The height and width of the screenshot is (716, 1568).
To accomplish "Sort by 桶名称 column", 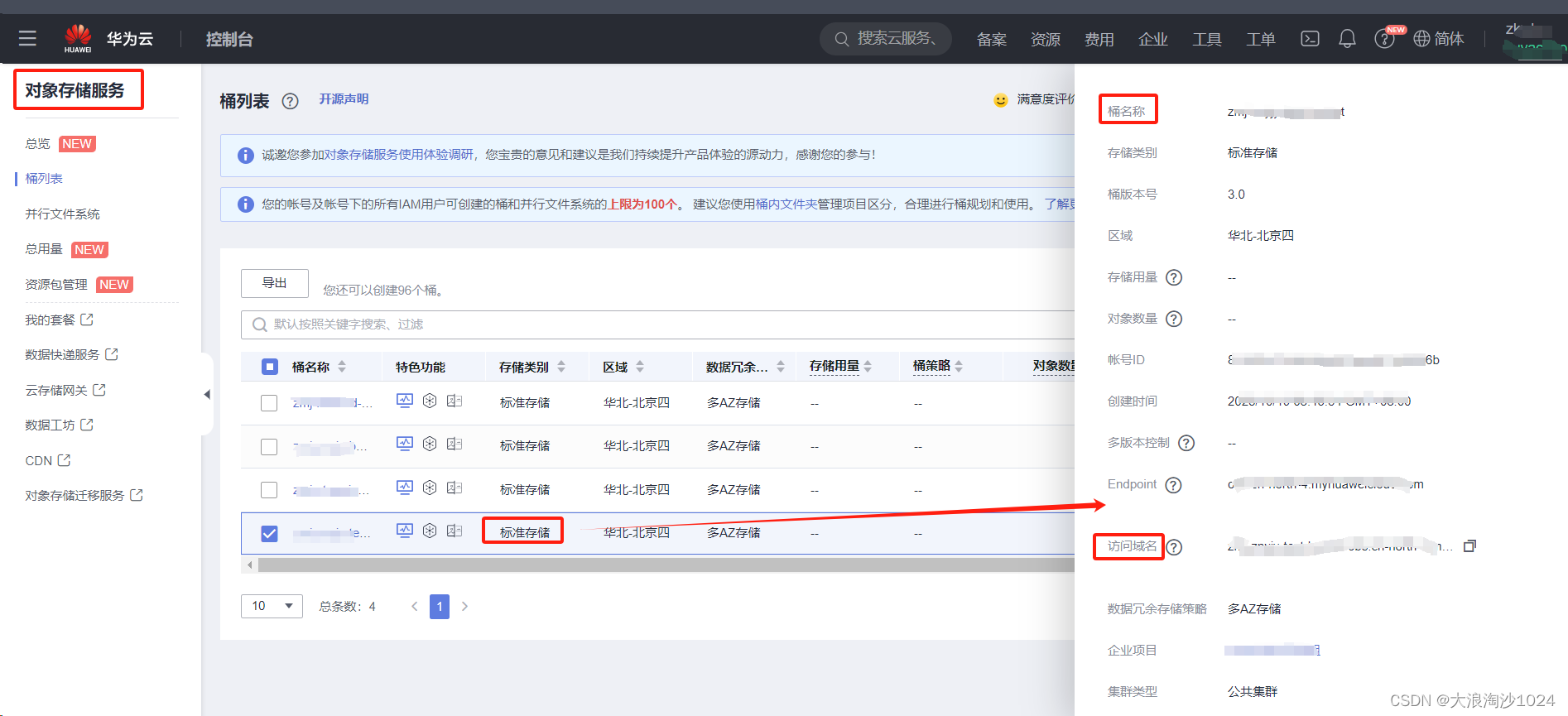I will (x=342, y=367).
